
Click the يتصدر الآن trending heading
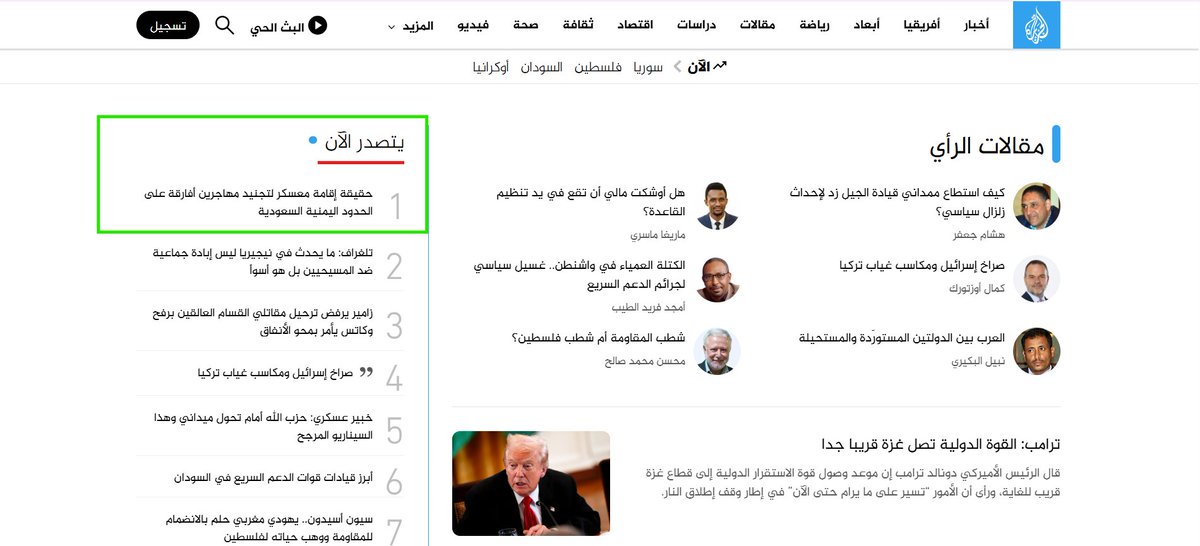pyautogui.click(x=364, y=142)
